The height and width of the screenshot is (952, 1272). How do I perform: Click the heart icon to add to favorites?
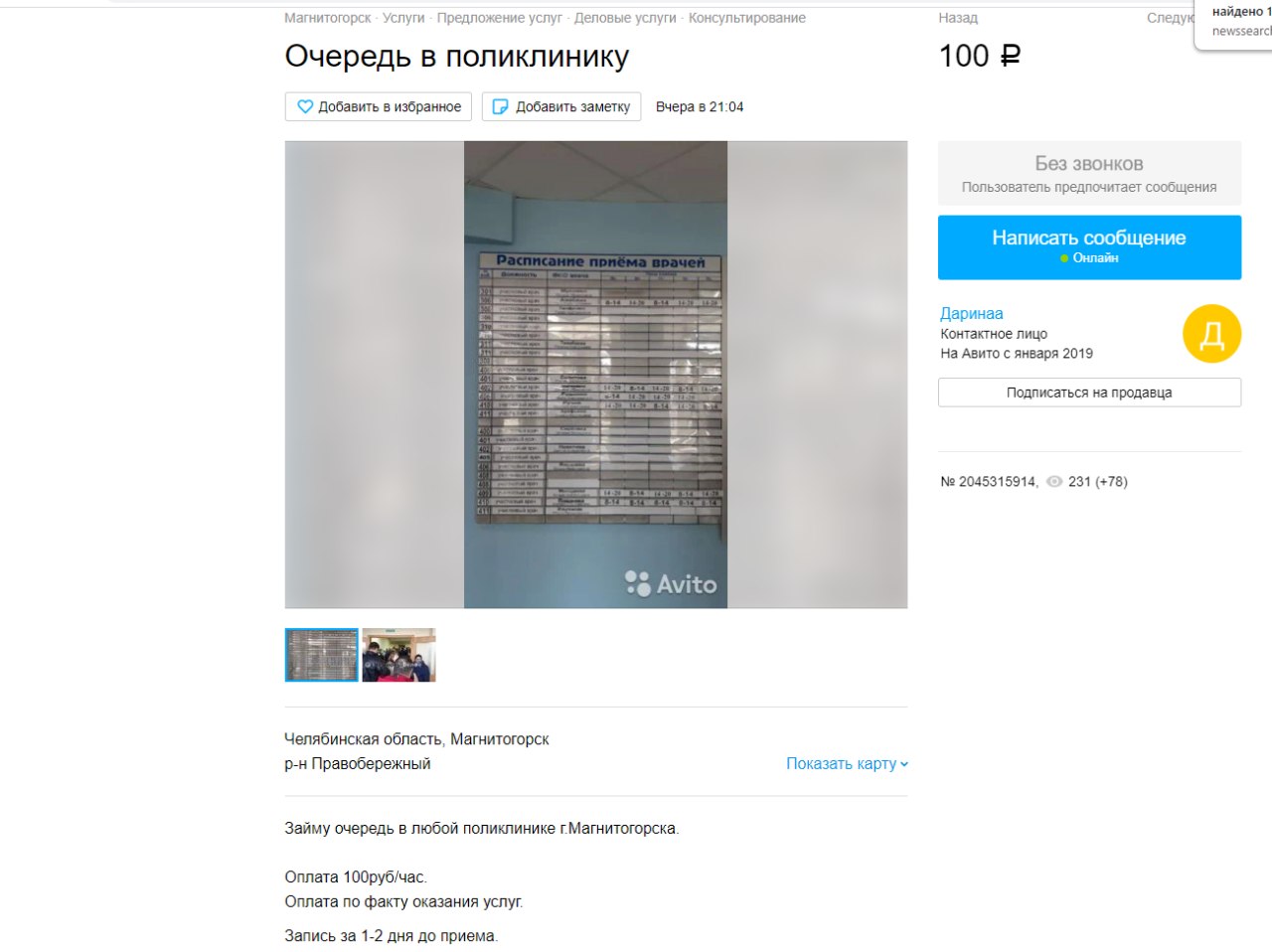(305, 106)
